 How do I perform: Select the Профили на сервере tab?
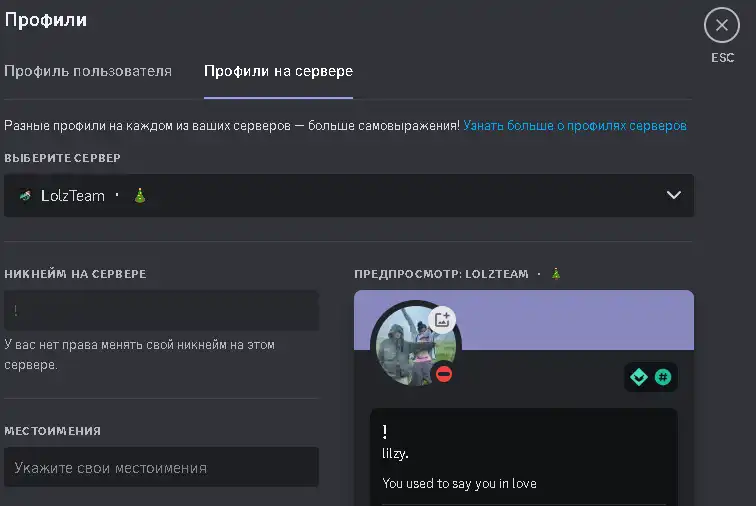tap(278, 71)
